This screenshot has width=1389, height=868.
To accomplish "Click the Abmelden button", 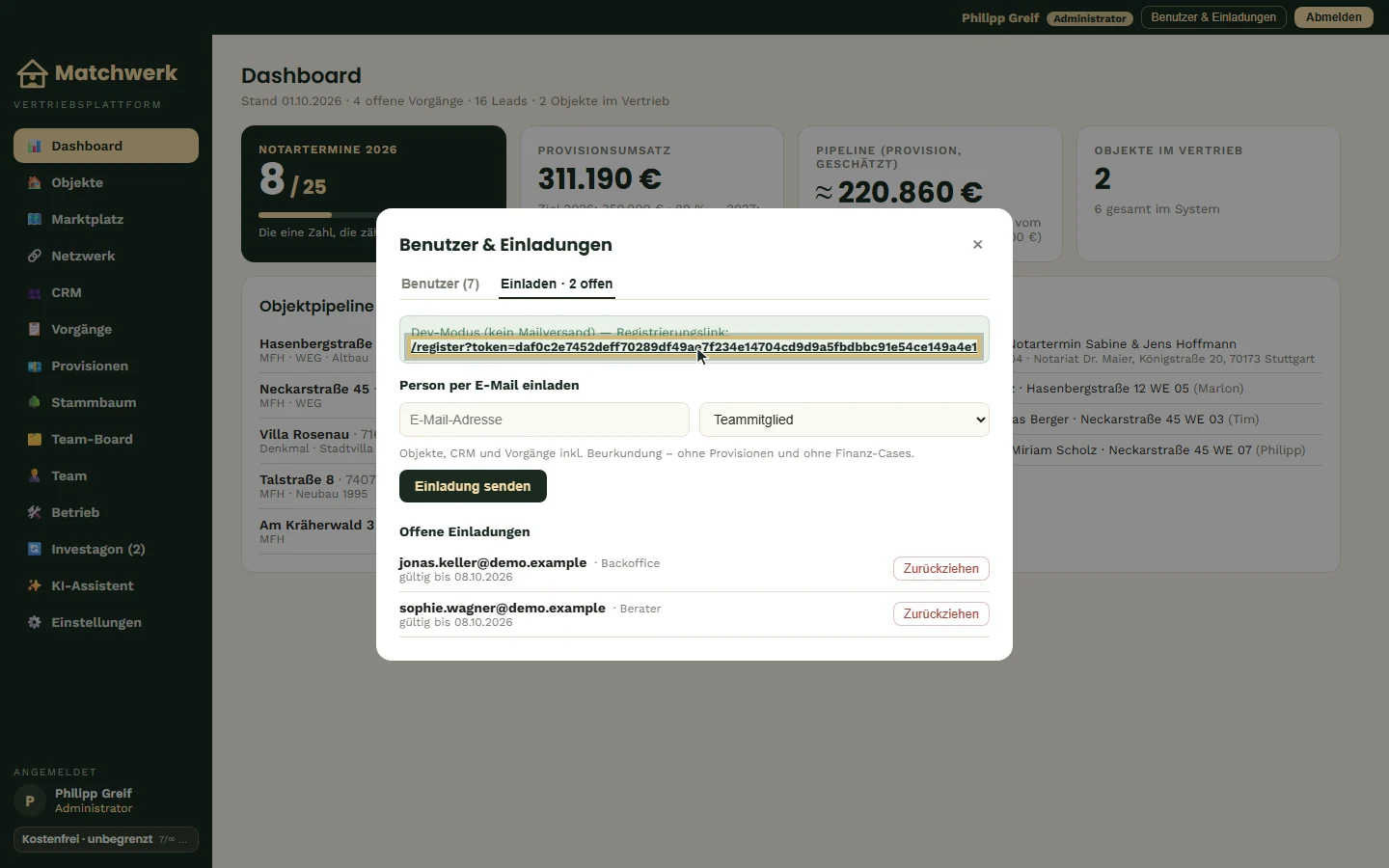I will tap(1334, 17).
